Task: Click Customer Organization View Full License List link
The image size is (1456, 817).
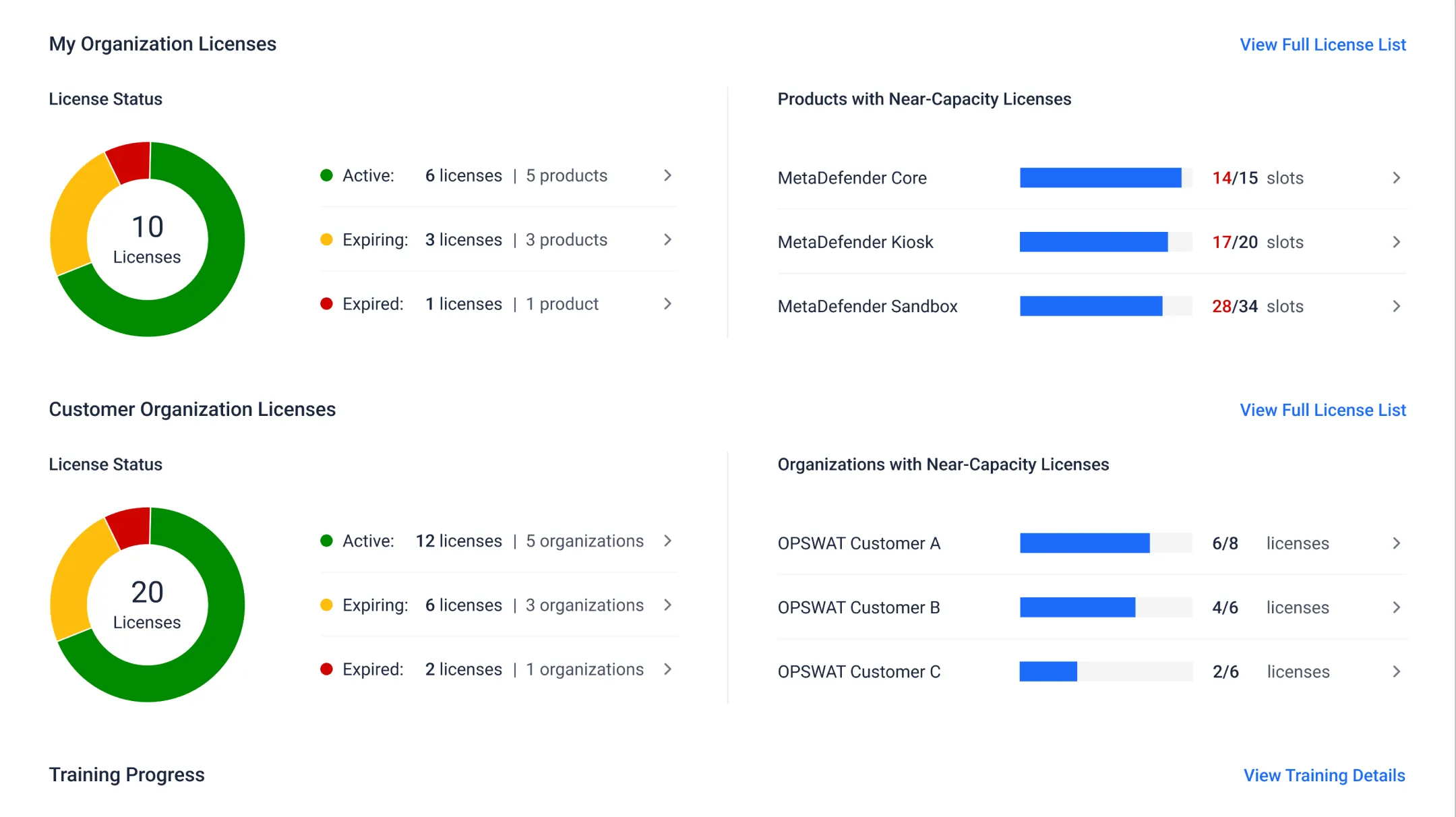Action: (x=1322, y=410)
